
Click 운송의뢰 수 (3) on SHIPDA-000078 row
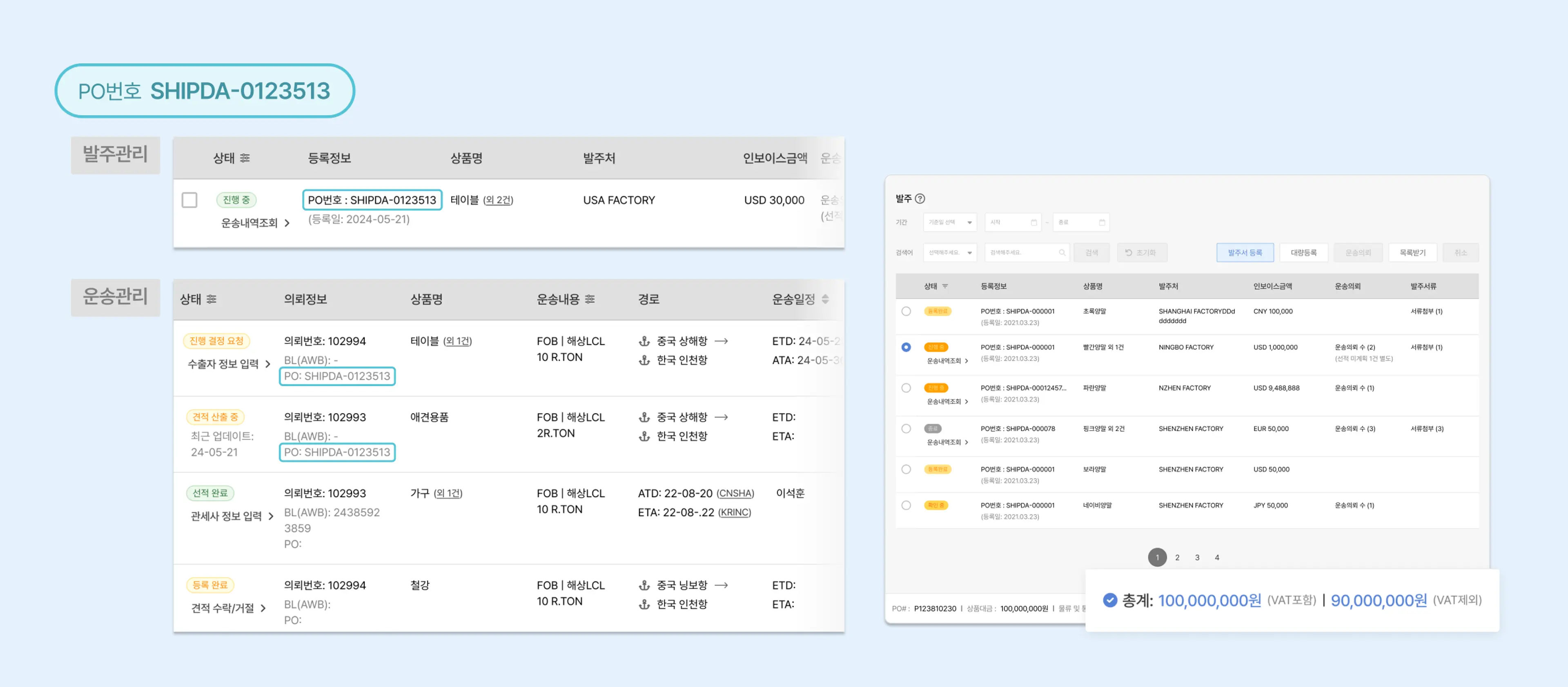pyautogui.click(x=1355, y=428)
